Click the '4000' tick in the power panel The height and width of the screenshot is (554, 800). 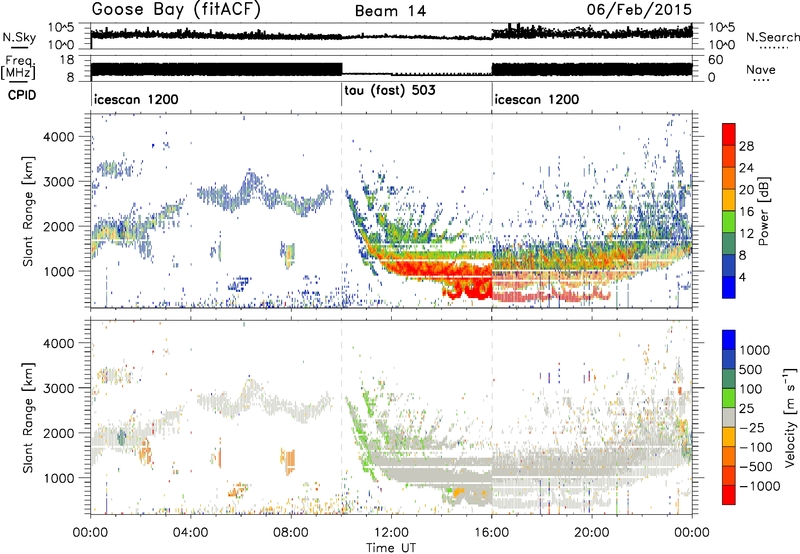tap(58, 137)
